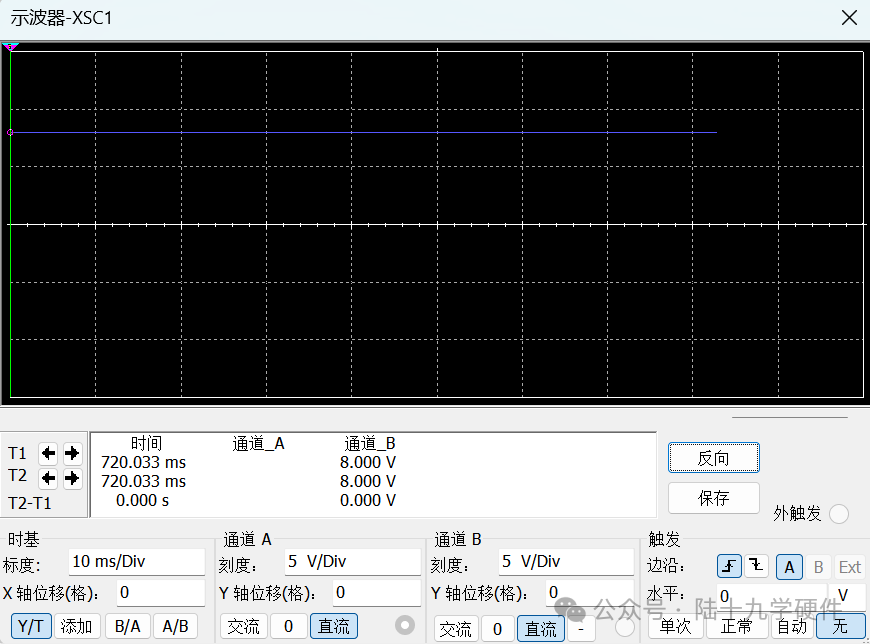This screenshot has width=870, height=644.
Task: Set Channel B coupling to 交流 (AC)
Action: pyautogui.click(x=456, y=629)
